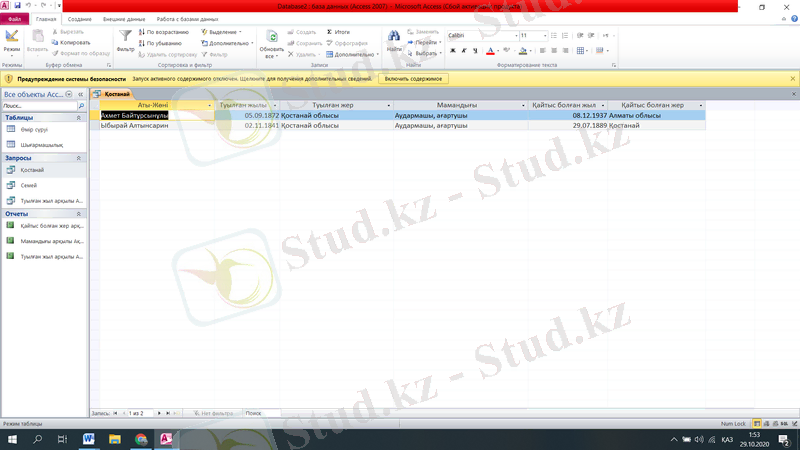Viewport: 800px width, 450px height.
Task: Click the font color A icon
Action: pos(490,51)
